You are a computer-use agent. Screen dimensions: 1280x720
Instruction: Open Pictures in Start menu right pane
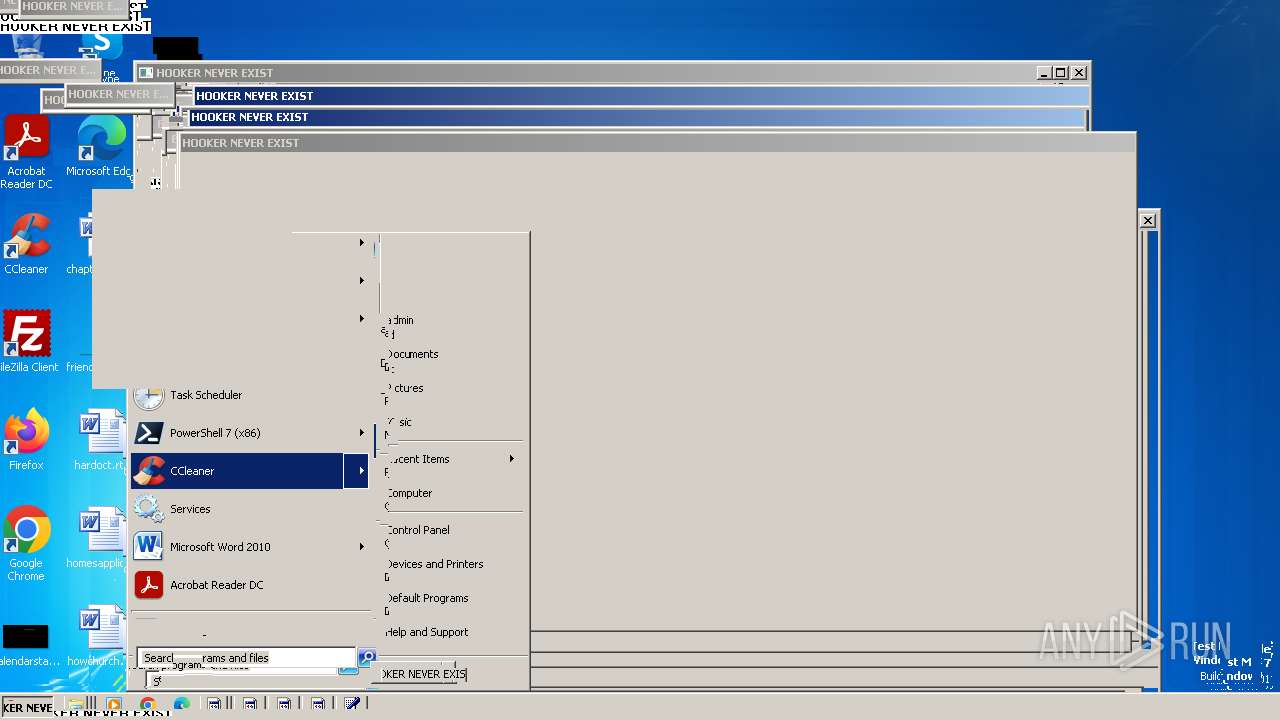coord(404,388)
